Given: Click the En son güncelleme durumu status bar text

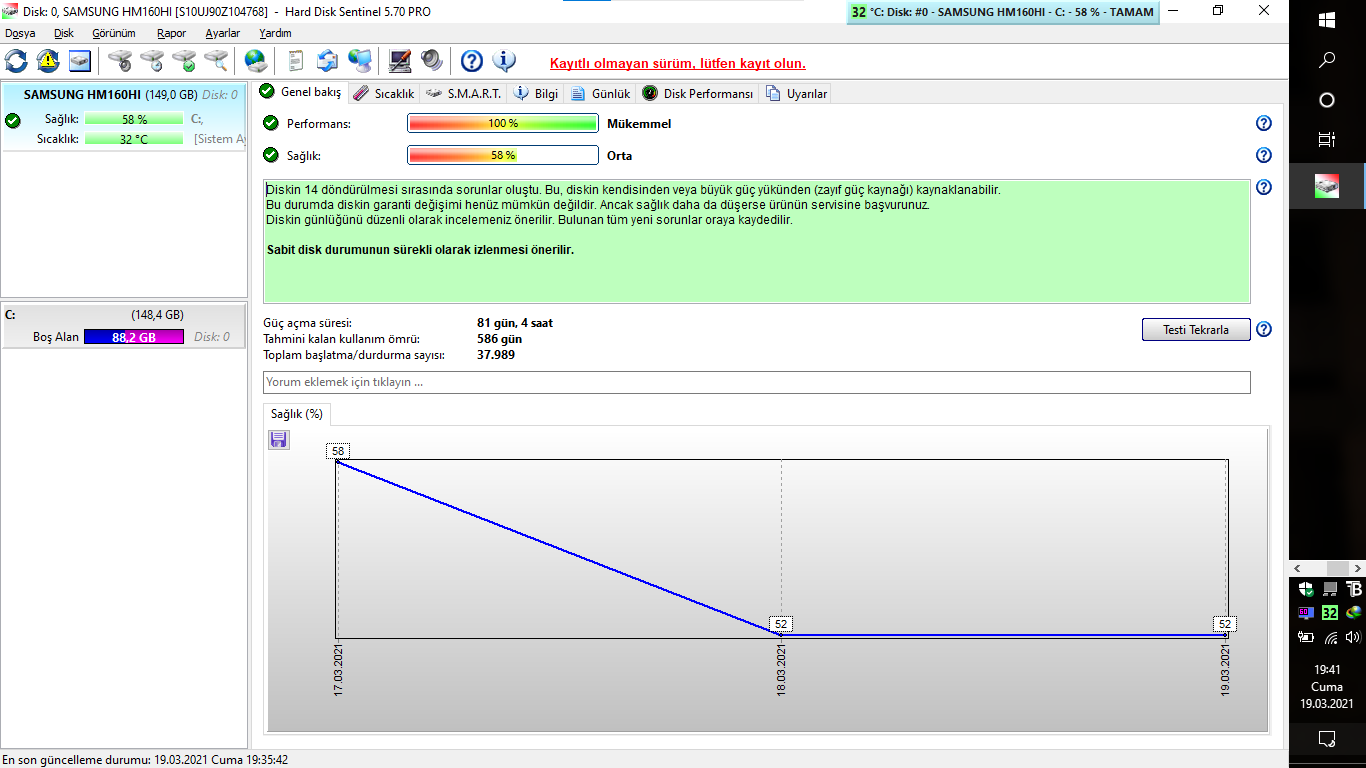Looking at the screenshot, I should [146, 760].
